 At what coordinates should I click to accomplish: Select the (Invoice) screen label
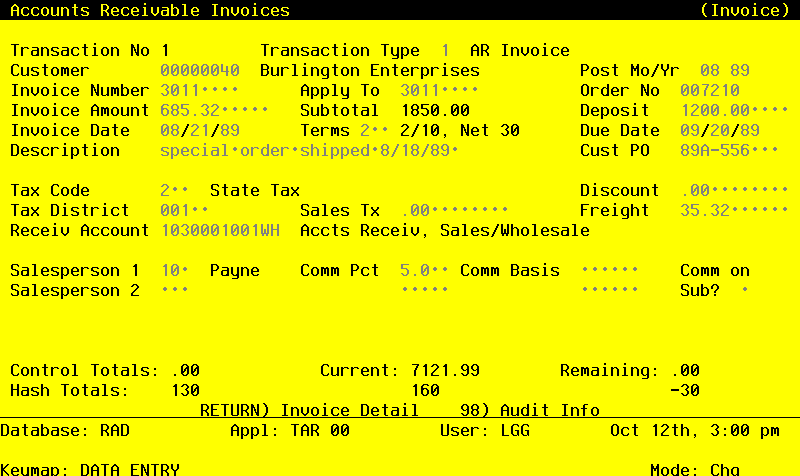click(x=745, y=10)
